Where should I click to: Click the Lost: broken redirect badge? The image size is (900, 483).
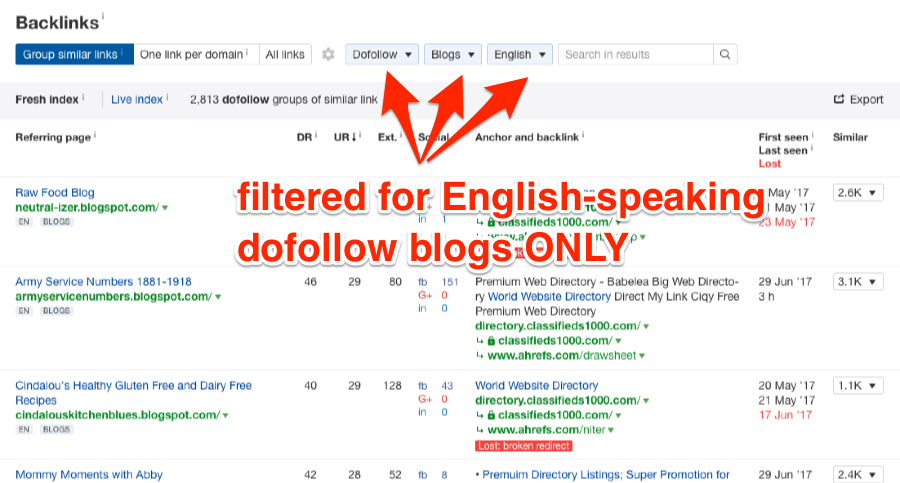[523, 446]
